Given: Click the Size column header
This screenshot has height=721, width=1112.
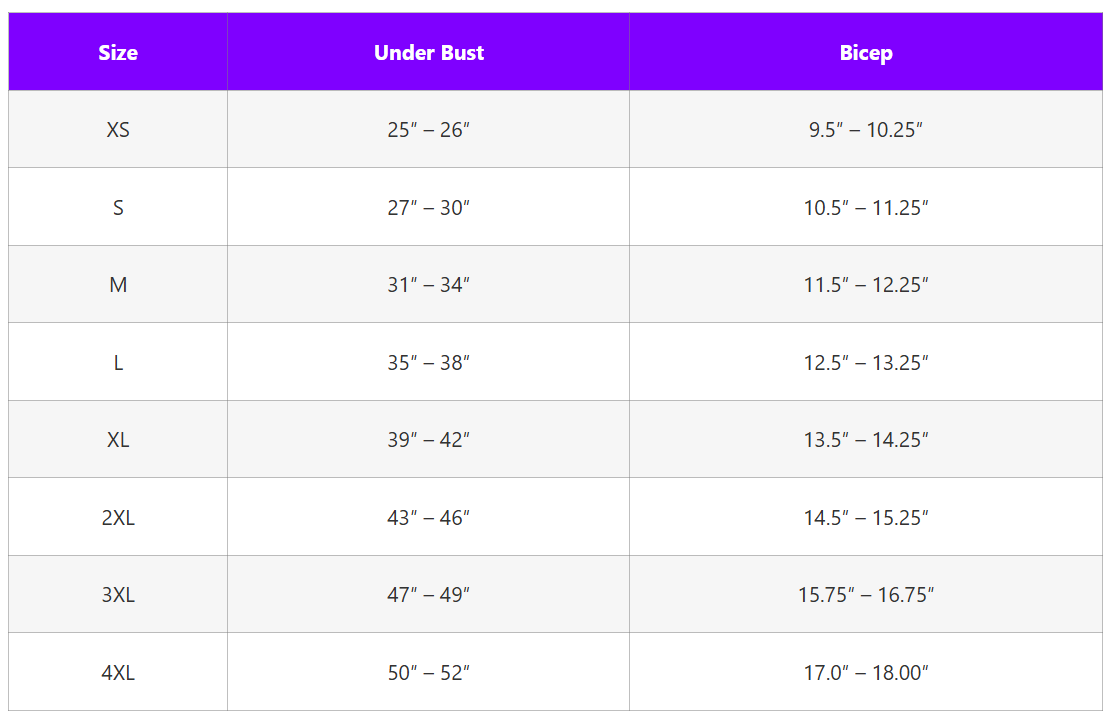Looking at the screenshot, I should tap(118, 53).
